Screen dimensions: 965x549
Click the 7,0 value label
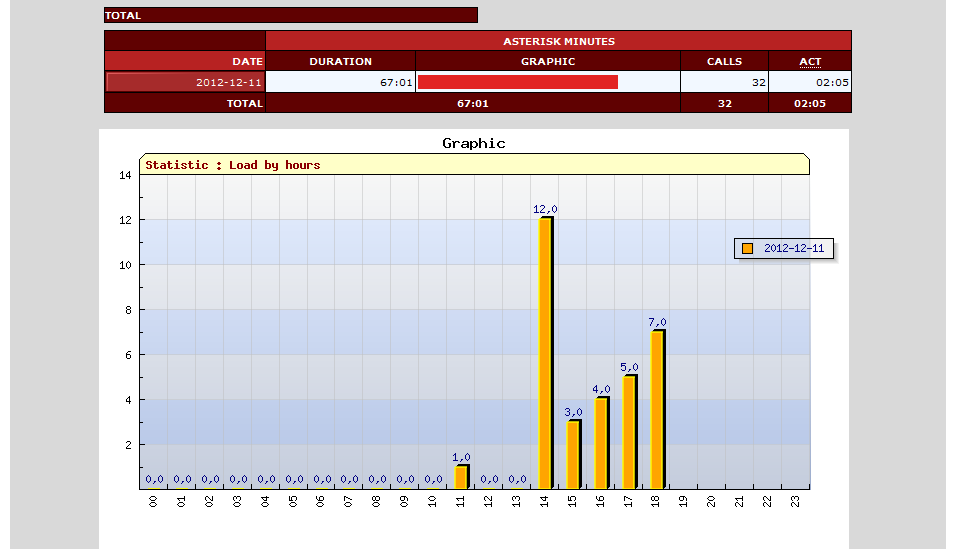pos(657,322)
